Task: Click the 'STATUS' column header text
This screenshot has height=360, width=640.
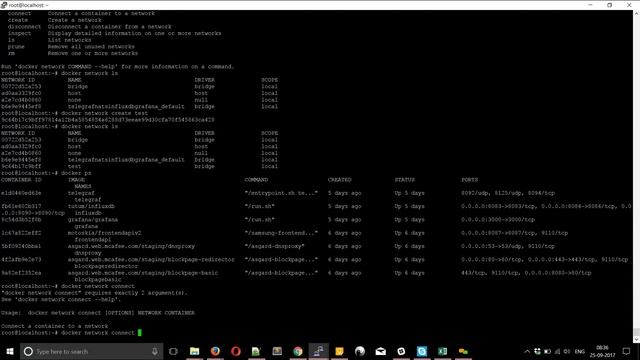Action: pos(405,180)
